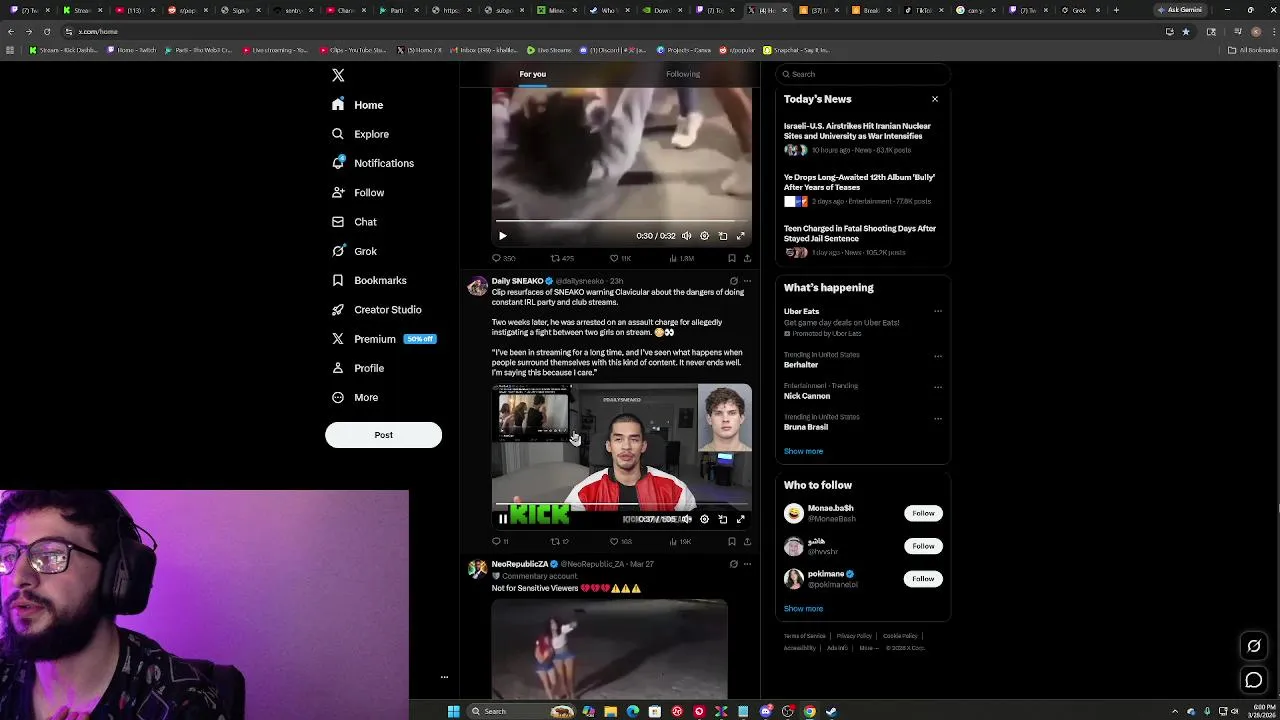
Task: Open more options for Bruna Brasil trend
Action: coord(938,417)
